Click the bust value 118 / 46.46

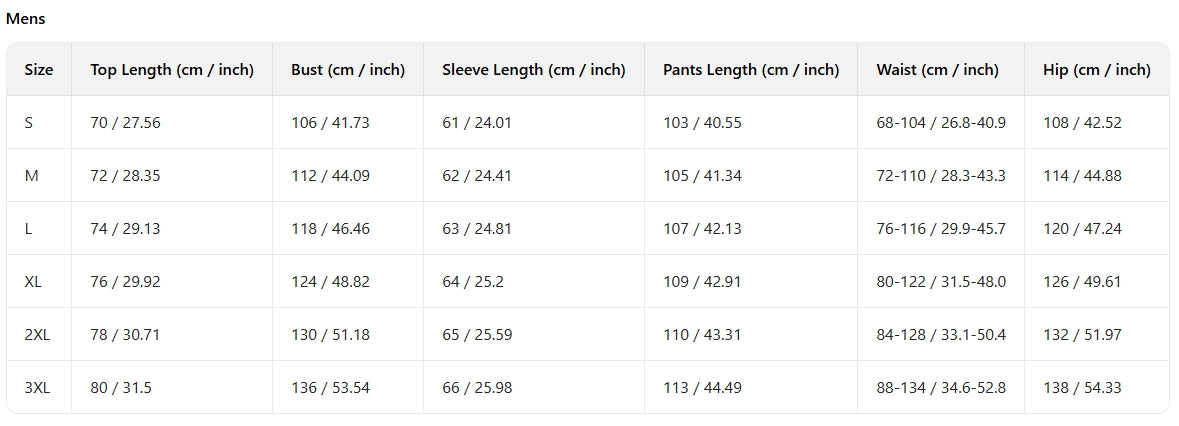tap(330, 229)
